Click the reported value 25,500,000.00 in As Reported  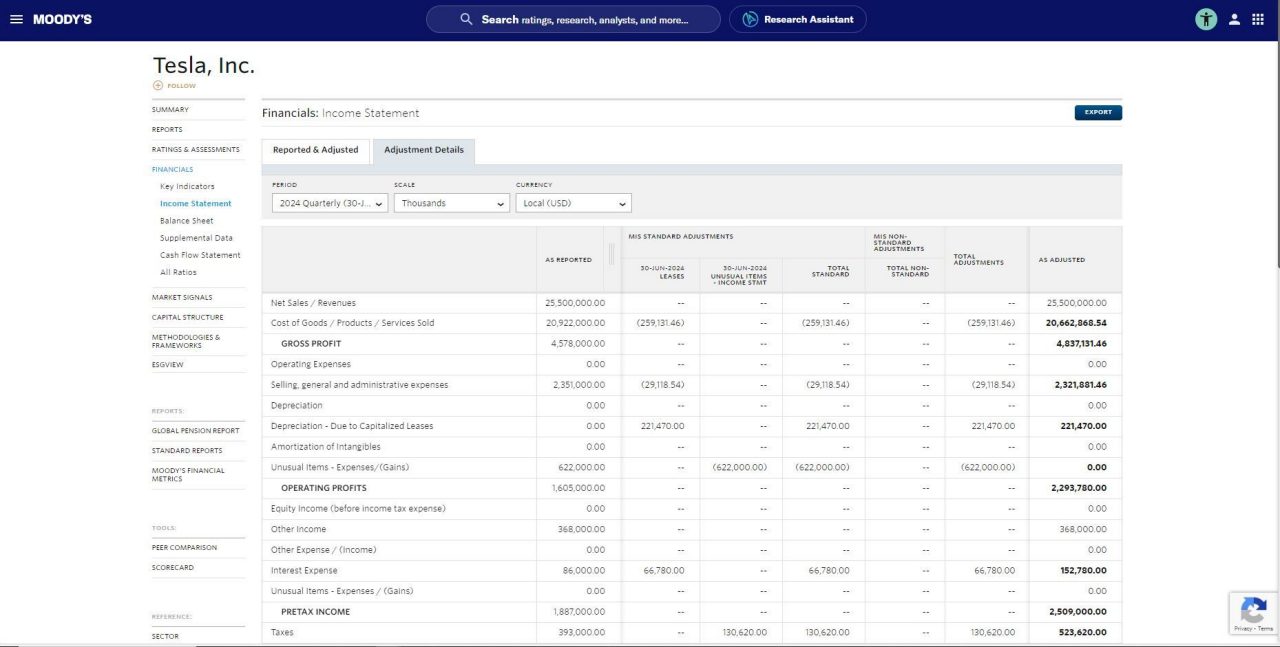pos(575,303)
